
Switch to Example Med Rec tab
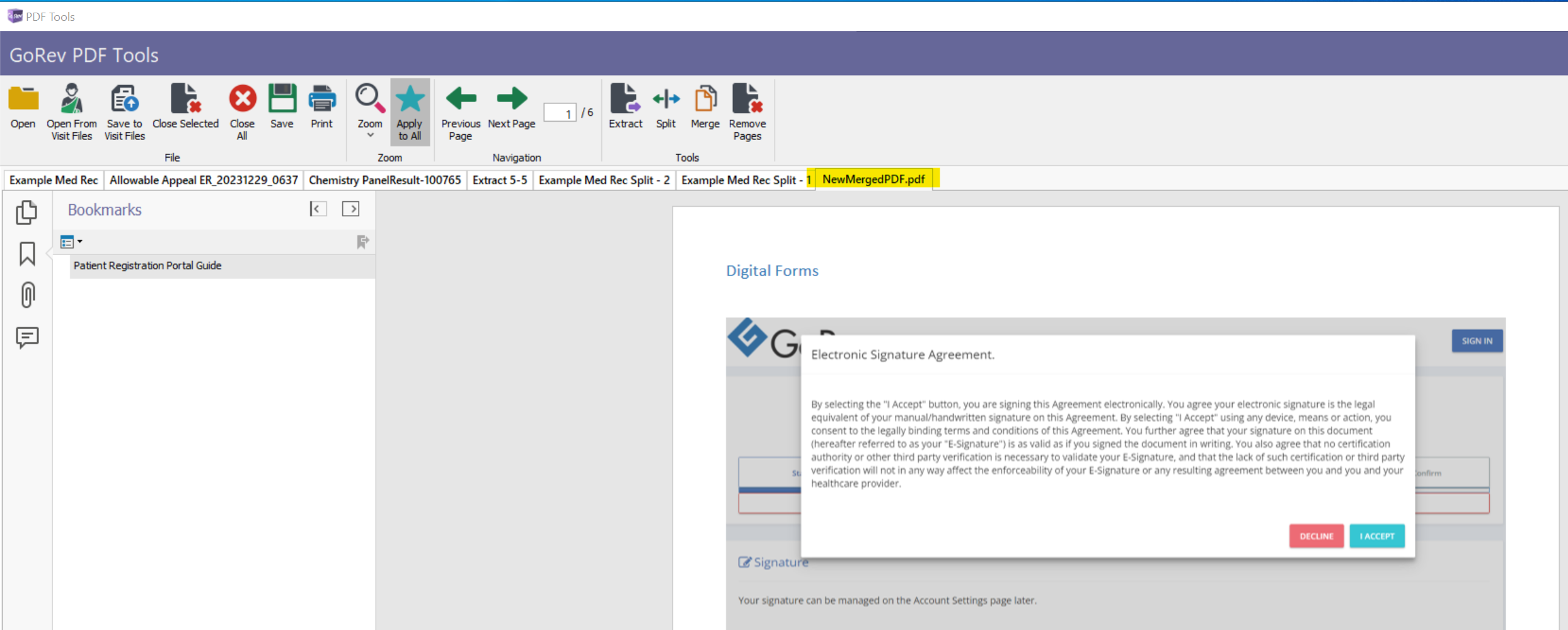pos(54,180)
